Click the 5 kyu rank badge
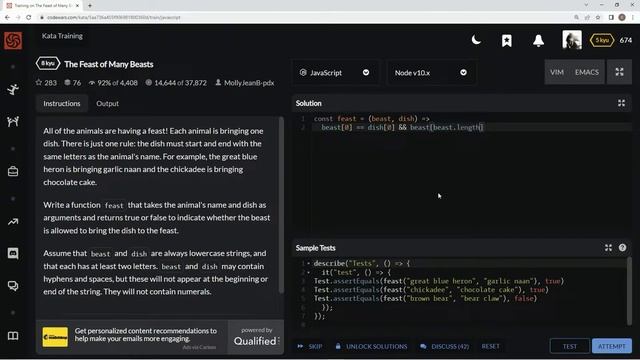Image resolution: width=640 pixels, height=360 pixels. pyautogui.click(x=602, y=40)
